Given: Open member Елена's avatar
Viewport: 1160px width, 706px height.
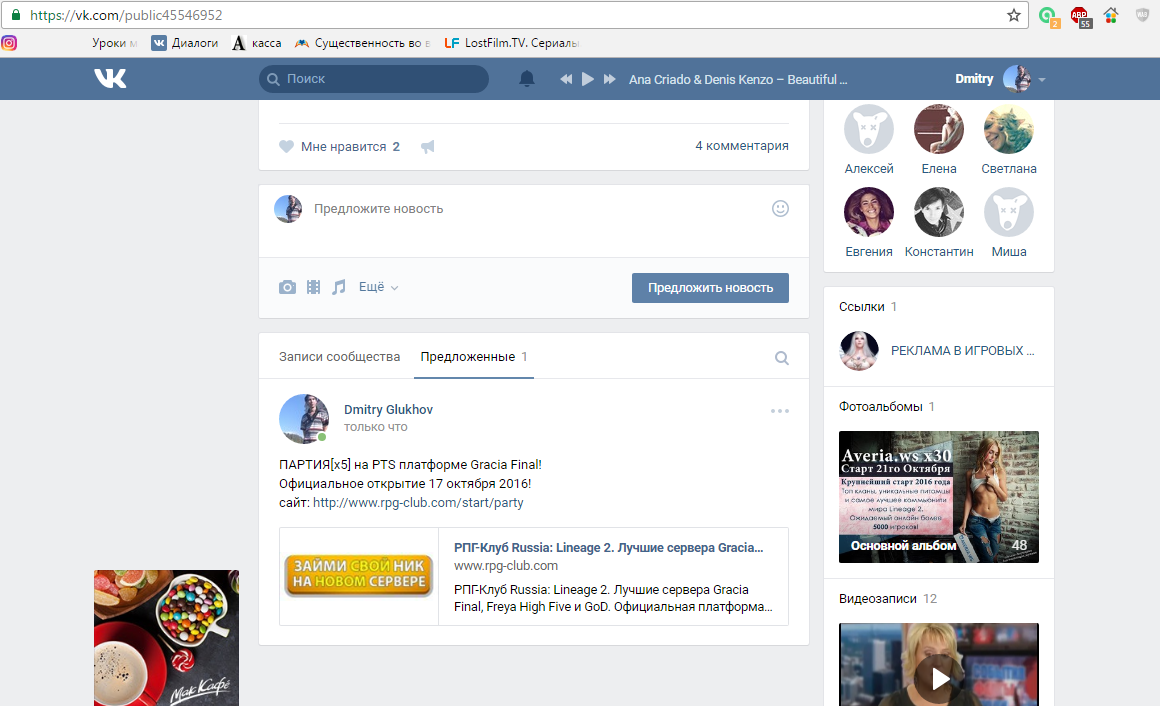Looking at the screenshot, I should 939,130.
